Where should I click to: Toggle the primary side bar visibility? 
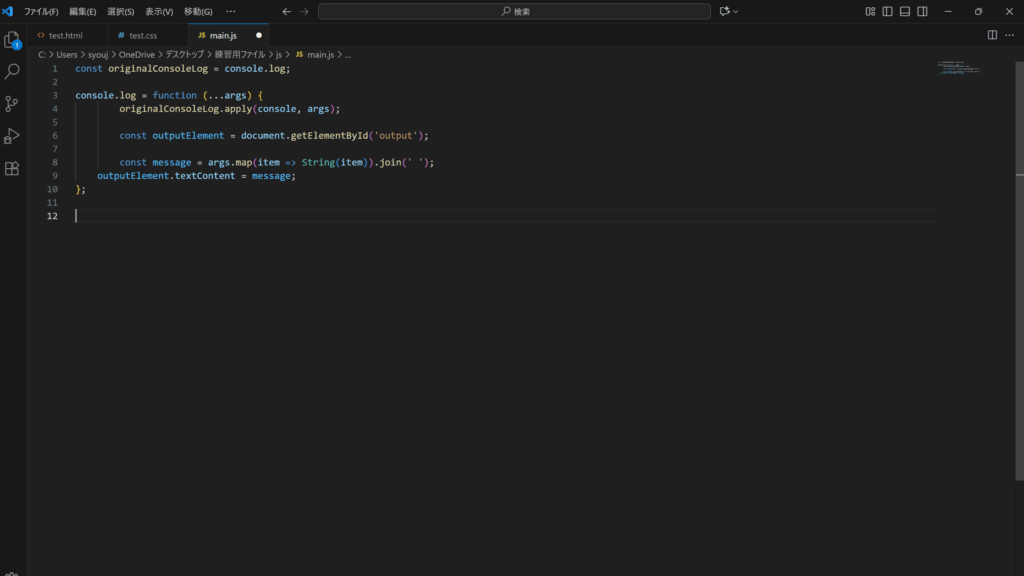887,11
